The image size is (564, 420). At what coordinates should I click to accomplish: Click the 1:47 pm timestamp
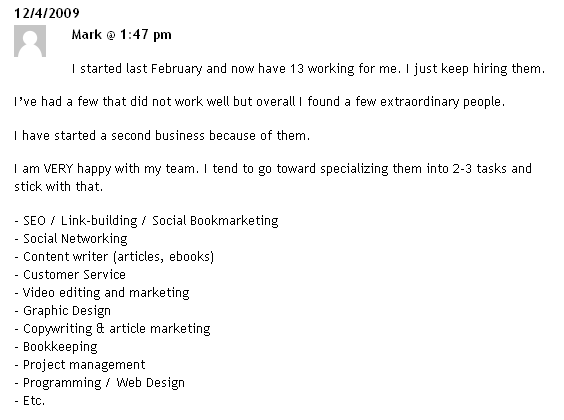(146, 35)
